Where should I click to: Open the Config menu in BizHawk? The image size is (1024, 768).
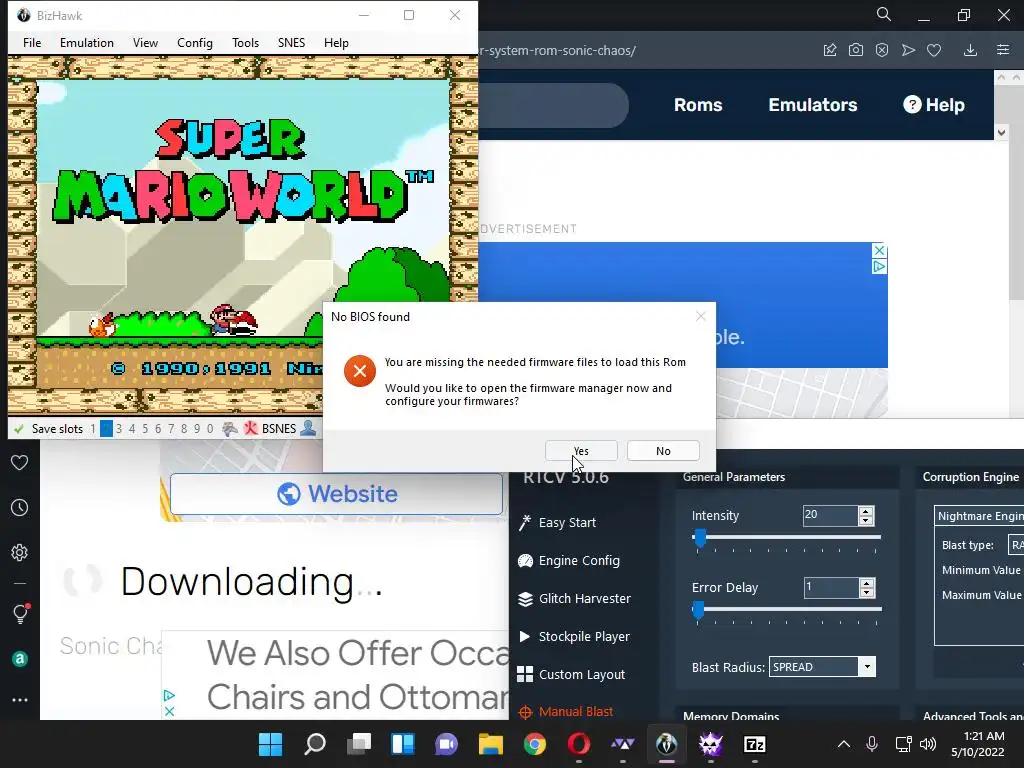pyautogui.click(x=195, y=42)
